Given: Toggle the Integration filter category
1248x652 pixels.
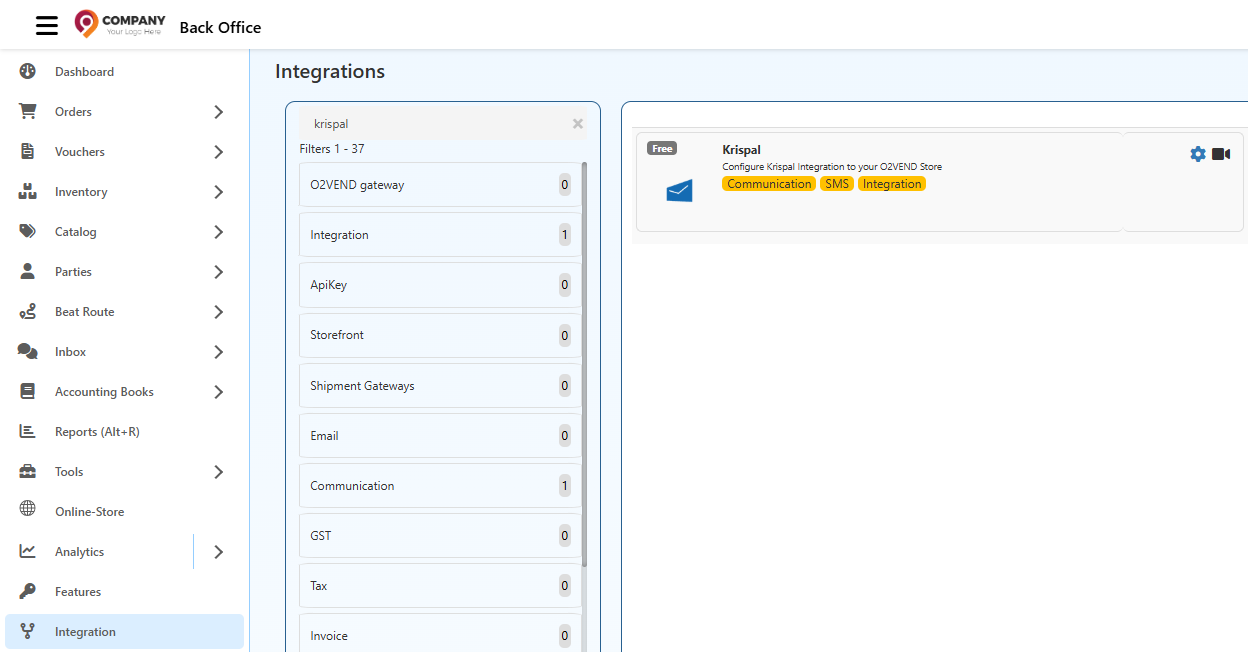Looking at the screenshot, I should pos(438,234).
